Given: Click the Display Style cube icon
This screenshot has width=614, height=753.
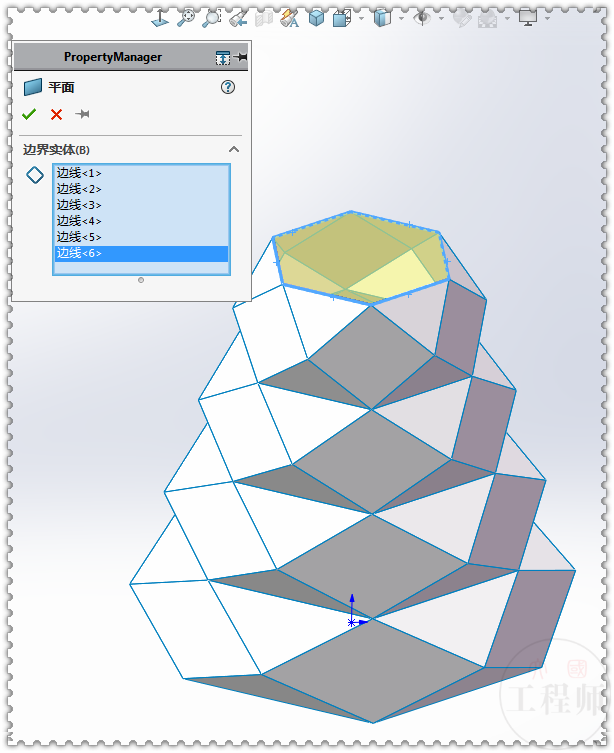Looking at the screenshot, I should [x=342, y=18].
